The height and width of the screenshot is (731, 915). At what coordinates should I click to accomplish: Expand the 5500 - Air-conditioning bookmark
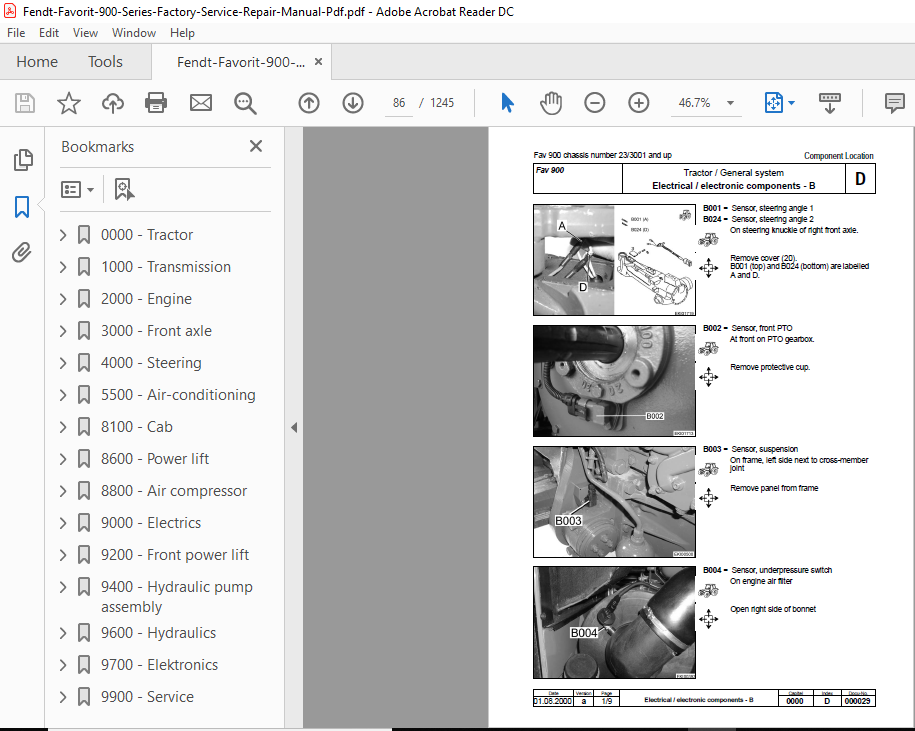[x=63, y=395]
